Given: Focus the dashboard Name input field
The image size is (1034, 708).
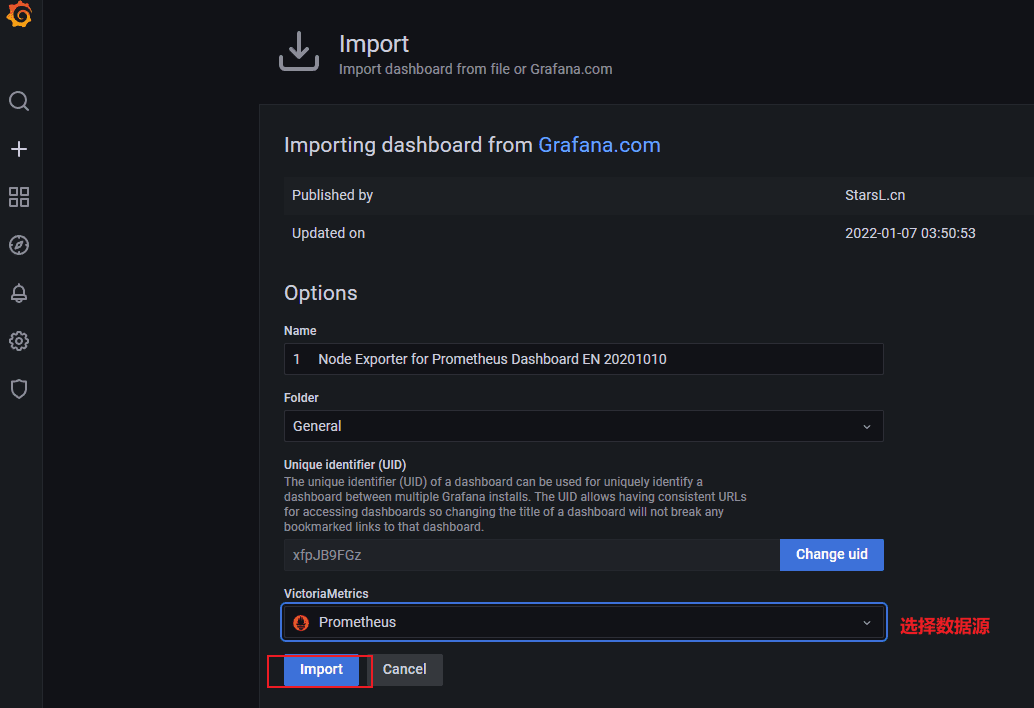Looking at the screenshot, I should 583,359.
